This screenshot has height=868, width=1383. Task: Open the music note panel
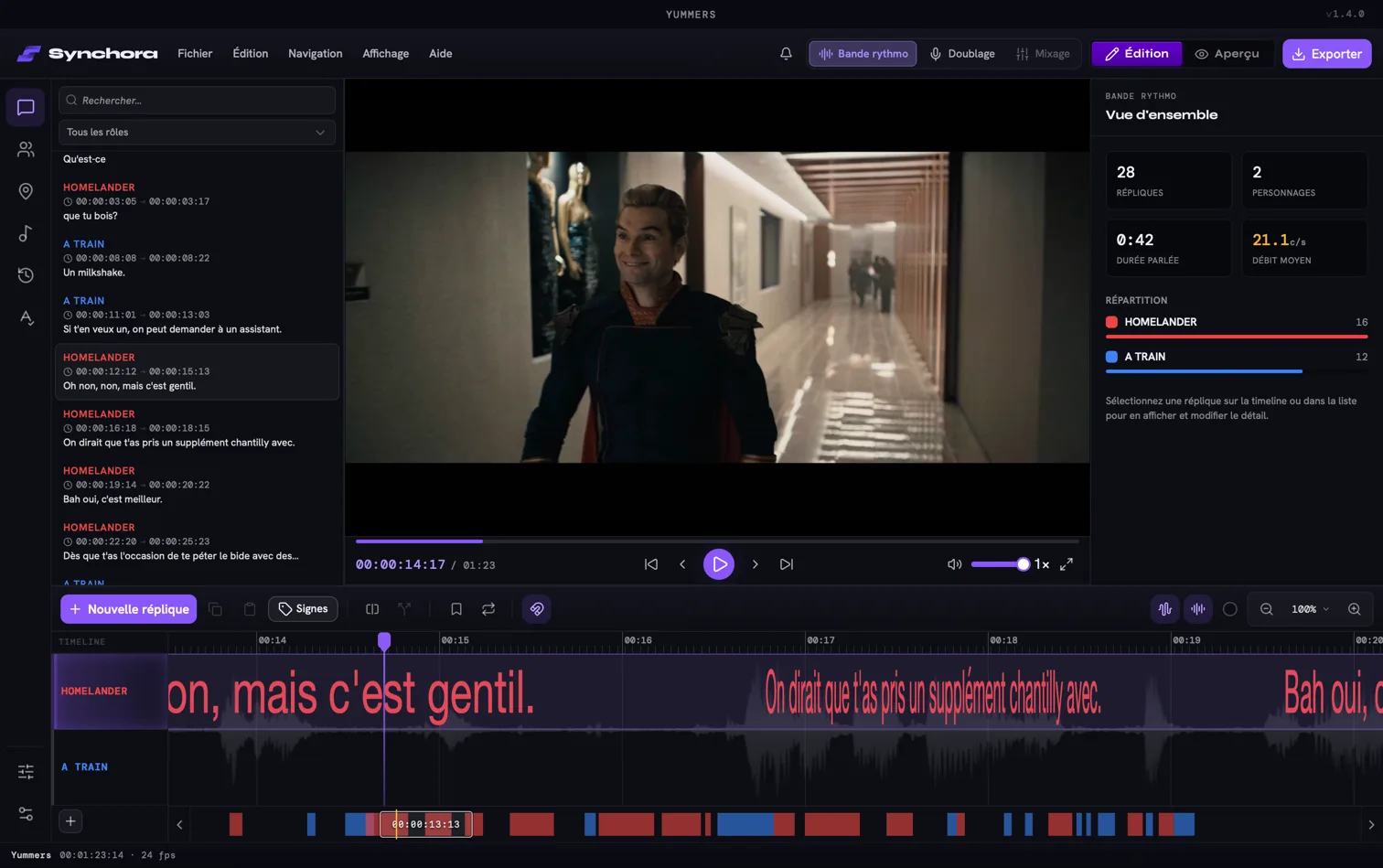[x=26, y=233]
